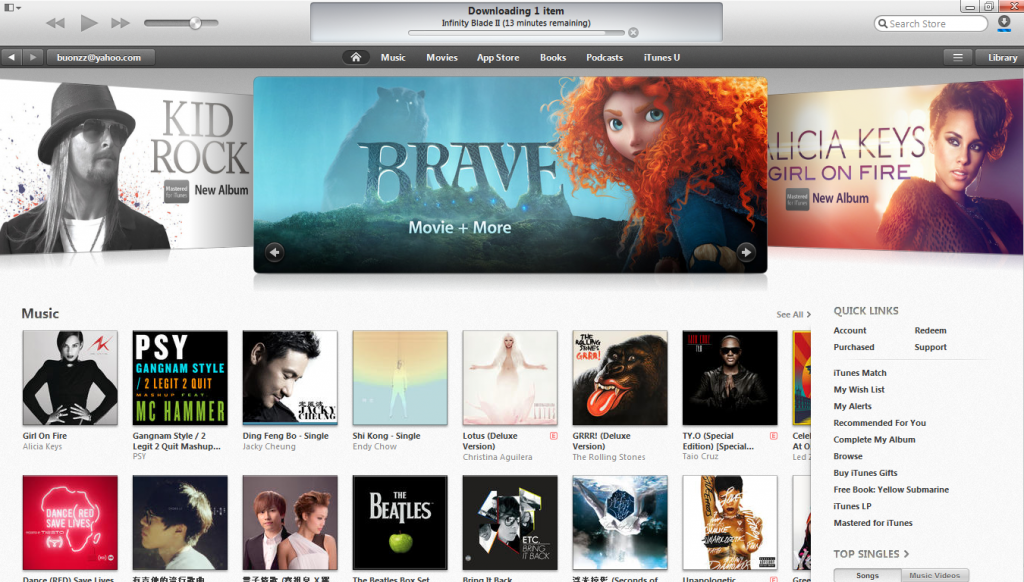Open Unapologetic album cover
1024x582 pixels.
tap(730, 523)
